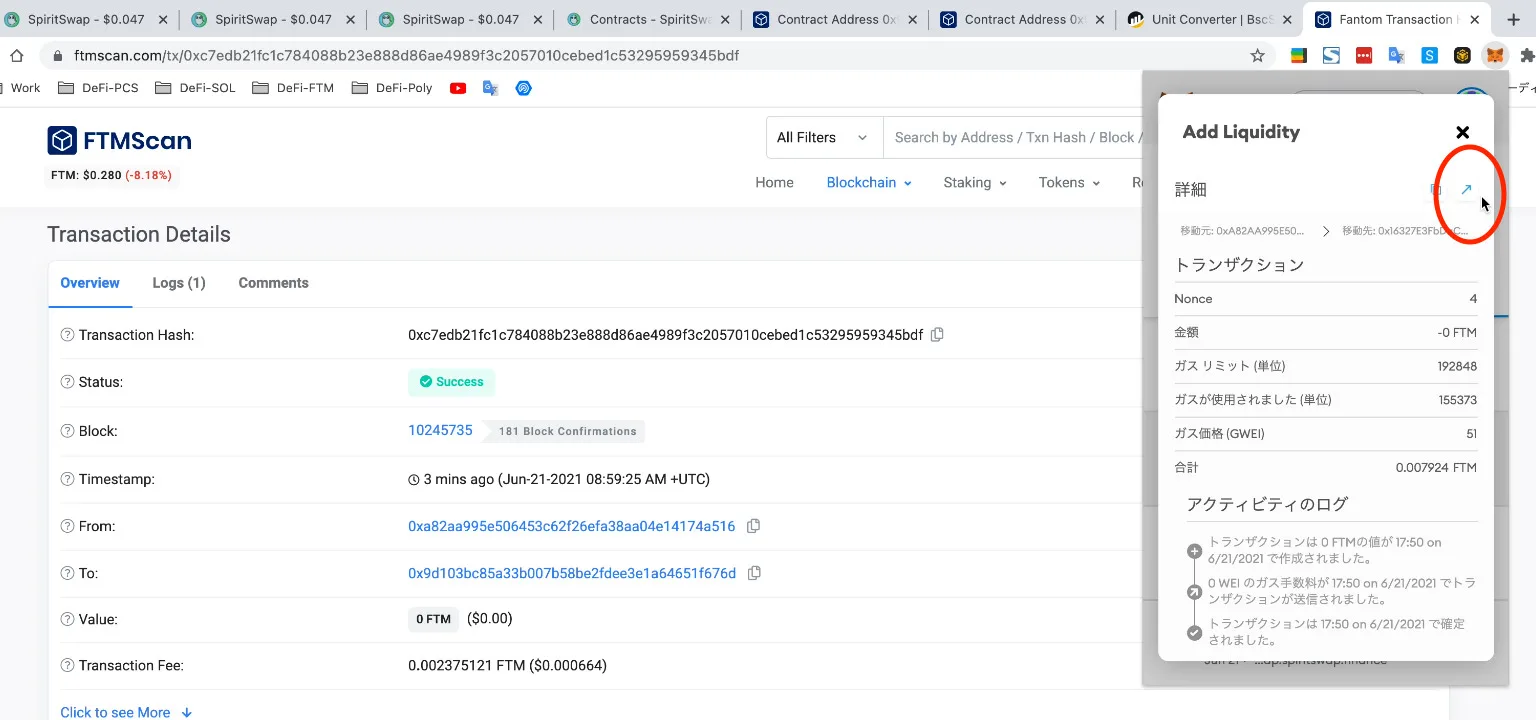This screenshot has height=720, width=1536.
Task: Open the DeFi-FTM bookmarks folder
Action: coord(293,88)
